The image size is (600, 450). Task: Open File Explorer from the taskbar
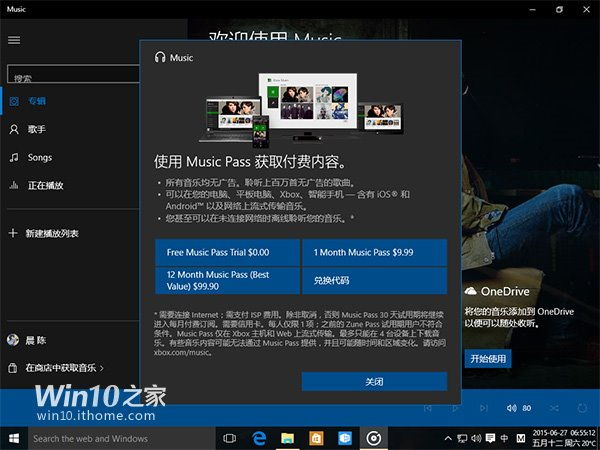point(288,439)
